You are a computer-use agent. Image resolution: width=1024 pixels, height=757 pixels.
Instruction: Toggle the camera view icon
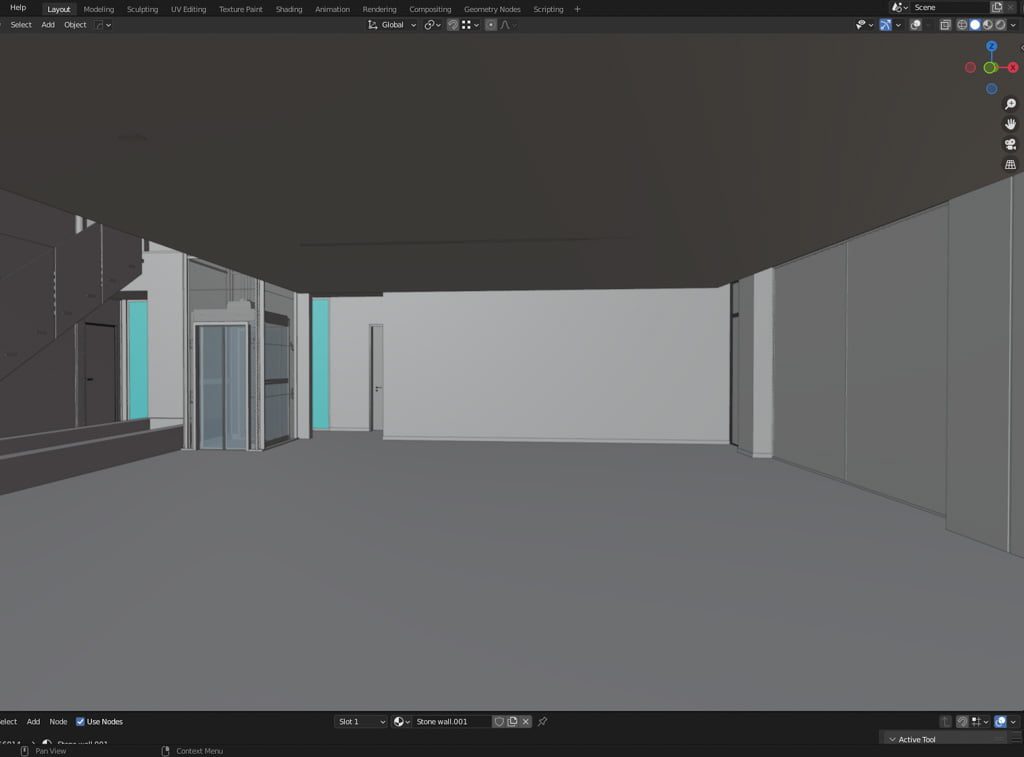(1010, 145)
